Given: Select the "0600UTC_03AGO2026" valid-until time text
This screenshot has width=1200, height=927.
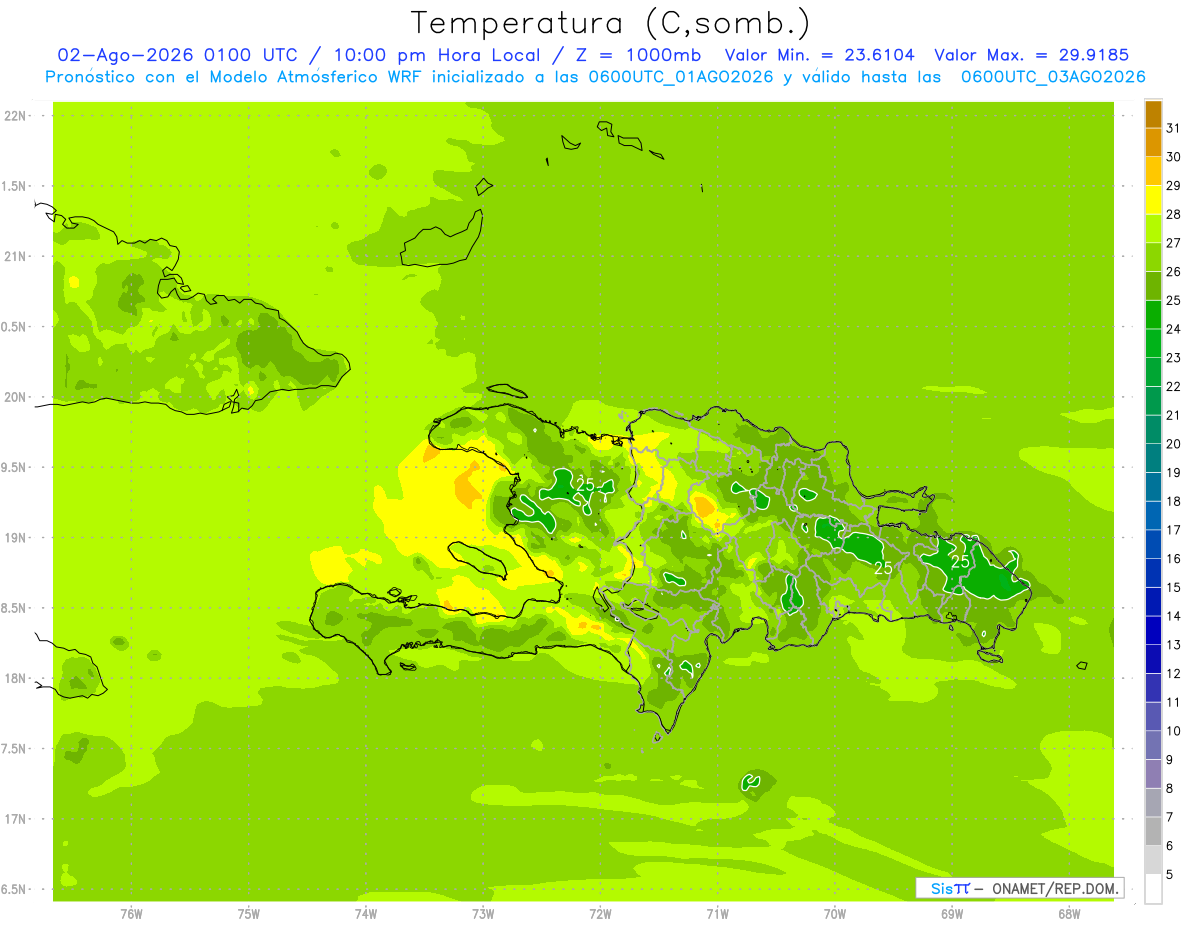Looking at the screenshot, I should 1053,77.
